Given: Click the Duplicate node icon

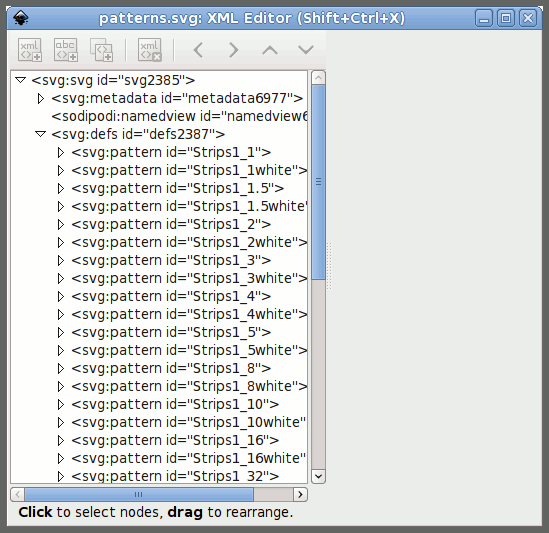Looking at the screenshot, I should coord(102,50).
